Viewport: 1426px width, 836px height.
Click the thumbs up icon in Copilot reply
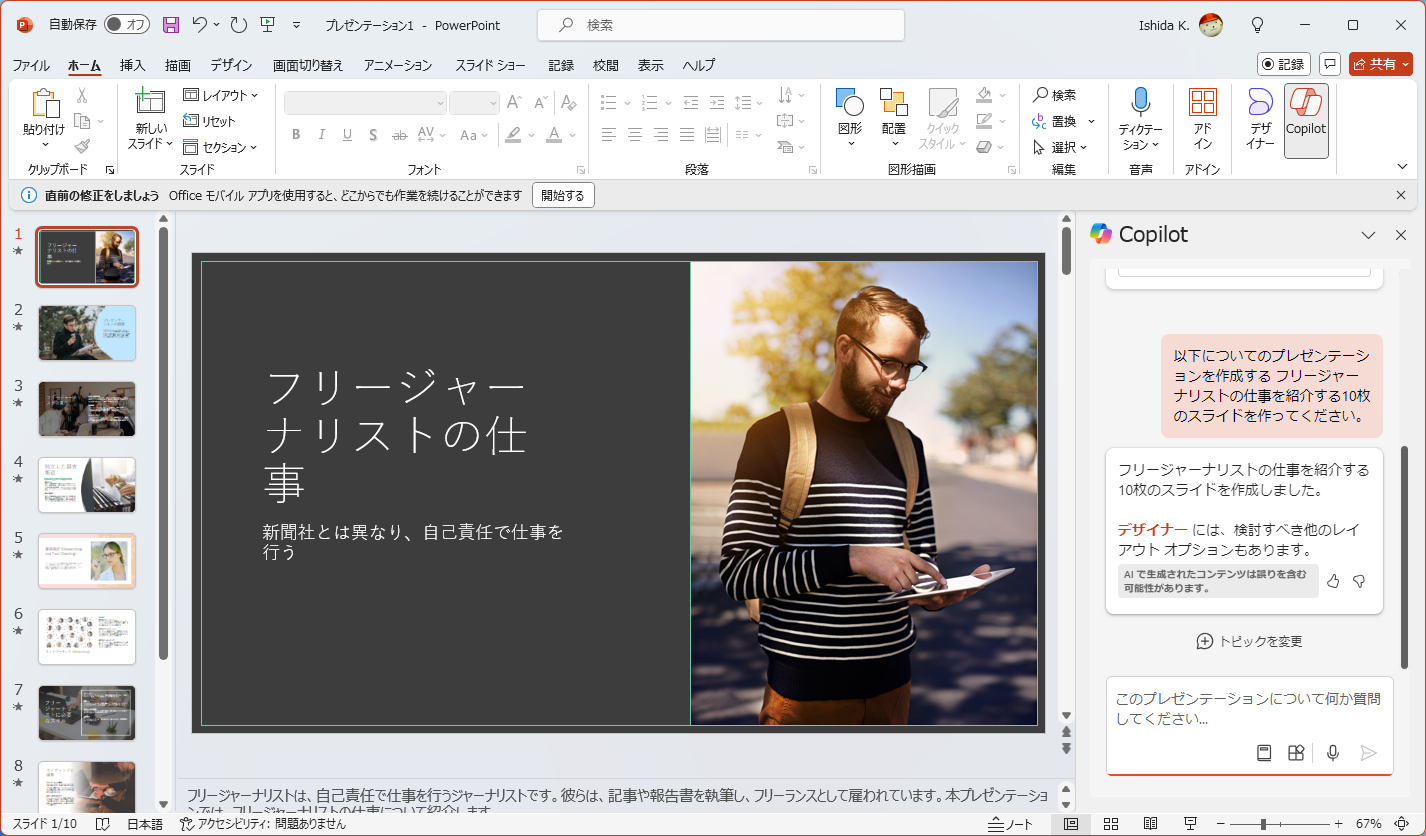1333,581
